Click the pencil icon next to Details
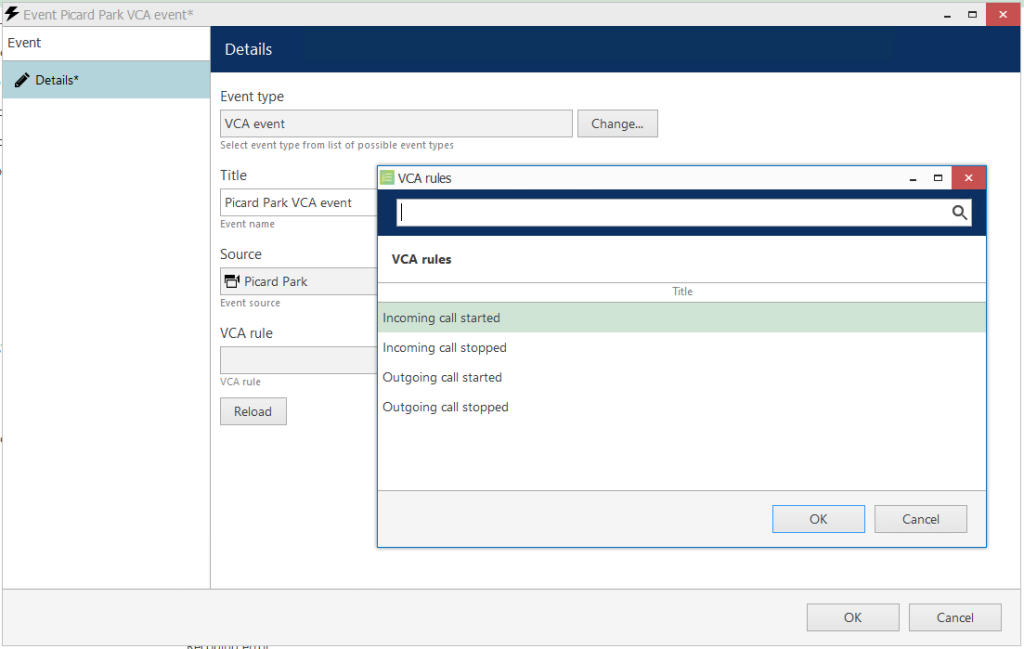Image resolution: width=1024 pixels, height=649 pixels. pyautogui.click(x=22, y=80)
